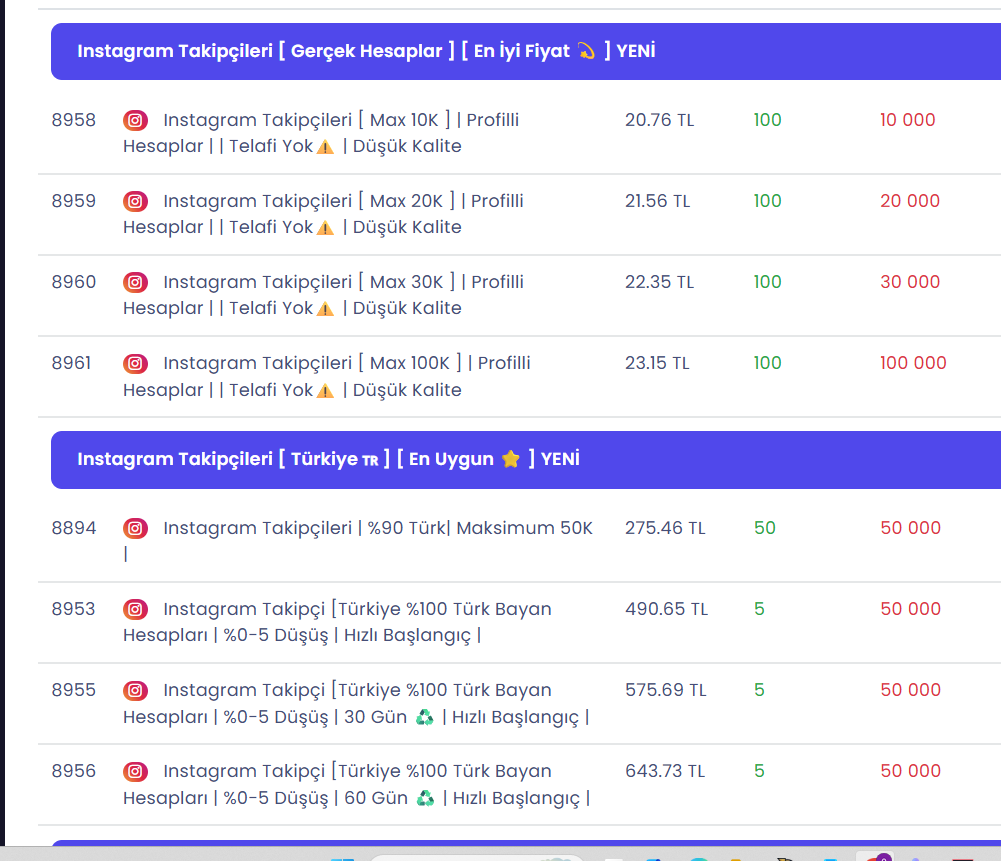Click shooting star emoji in Gerçek Hesaplar header
This screenshot has height=861, width=1001.
point(586,50)
